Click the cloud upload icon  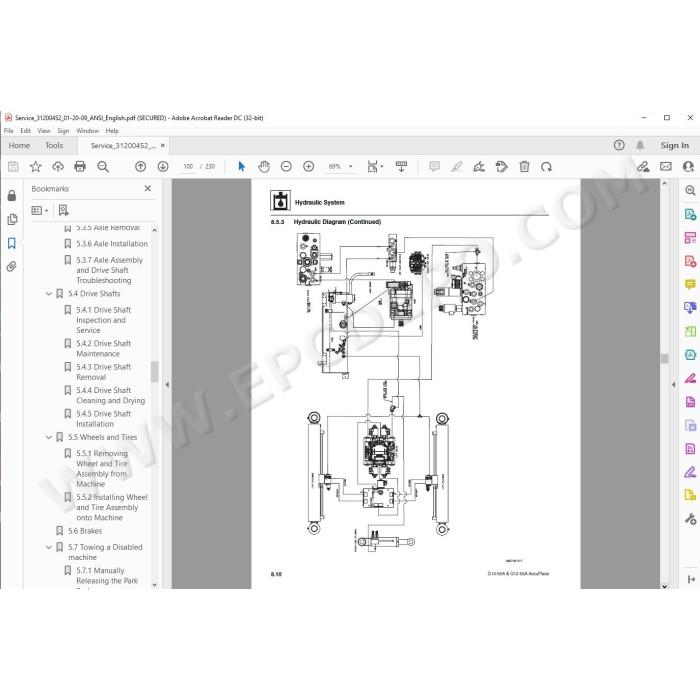(58, 167)
